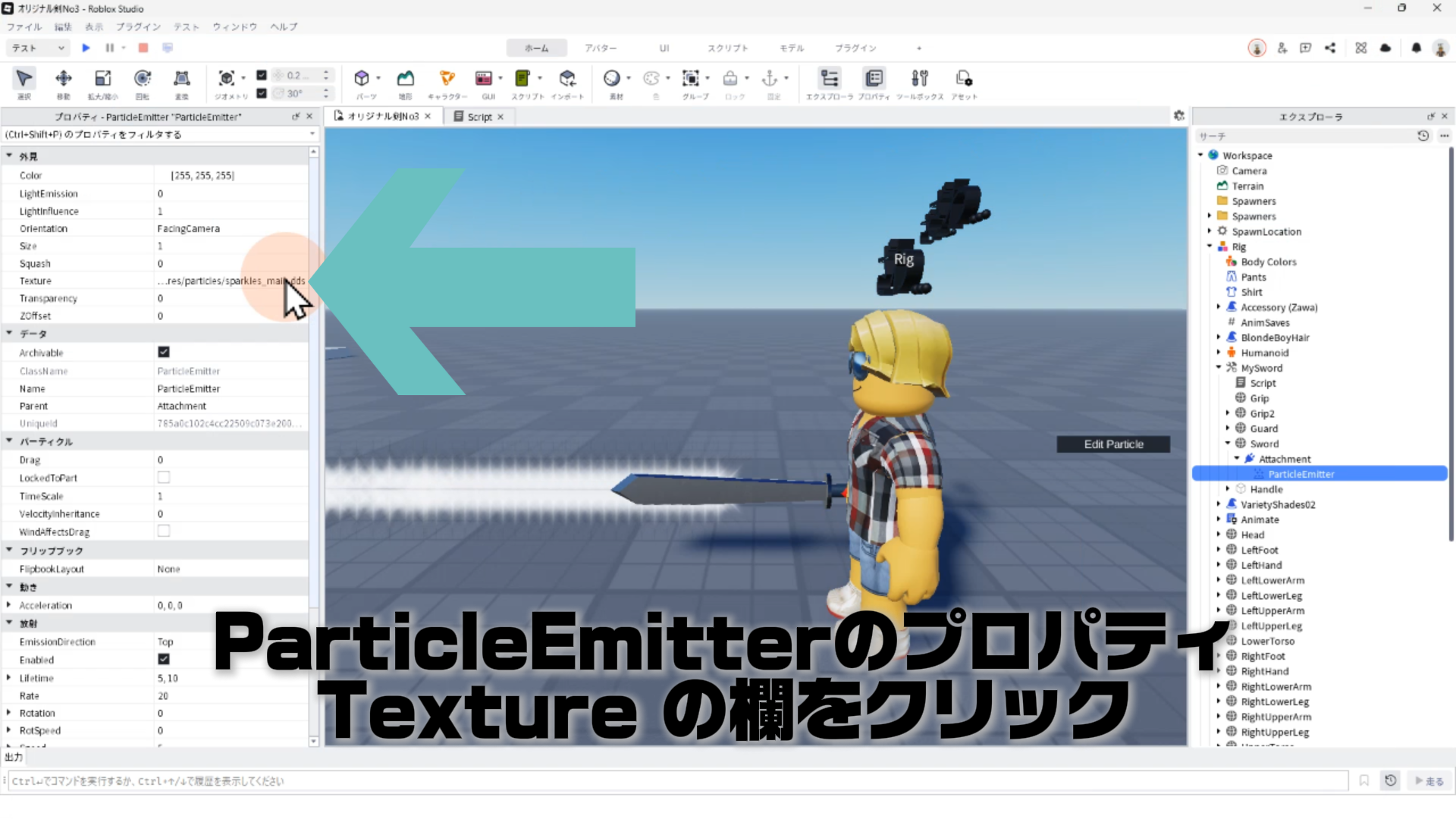Toggle the Enabled property checkbox
This screenshot has height=819, width=1456.
164,660
